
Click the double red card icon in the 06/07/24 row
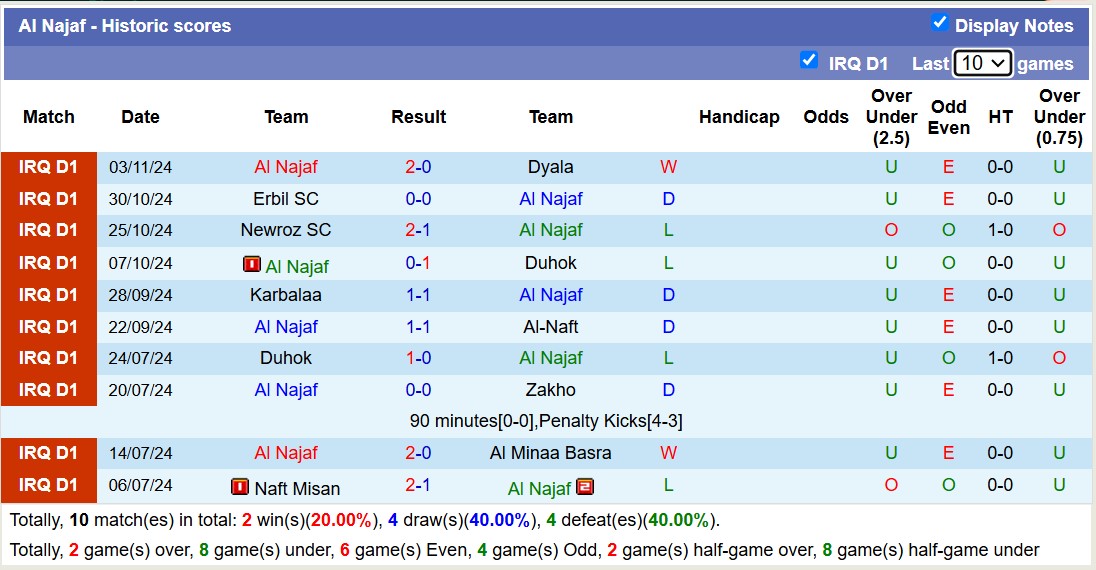(x=585, y=488)
